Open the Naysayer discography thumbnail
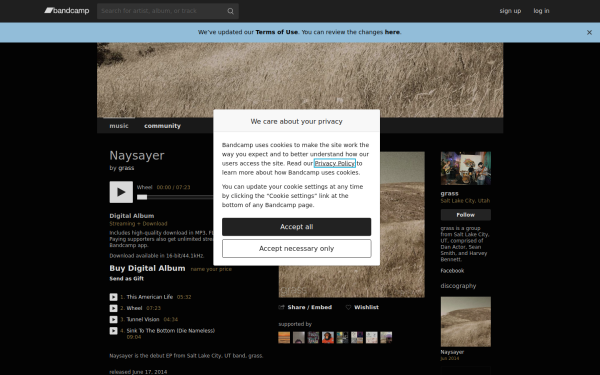This screenshot has width=600, height=375. pyautogui.click(x=466, y=322)
